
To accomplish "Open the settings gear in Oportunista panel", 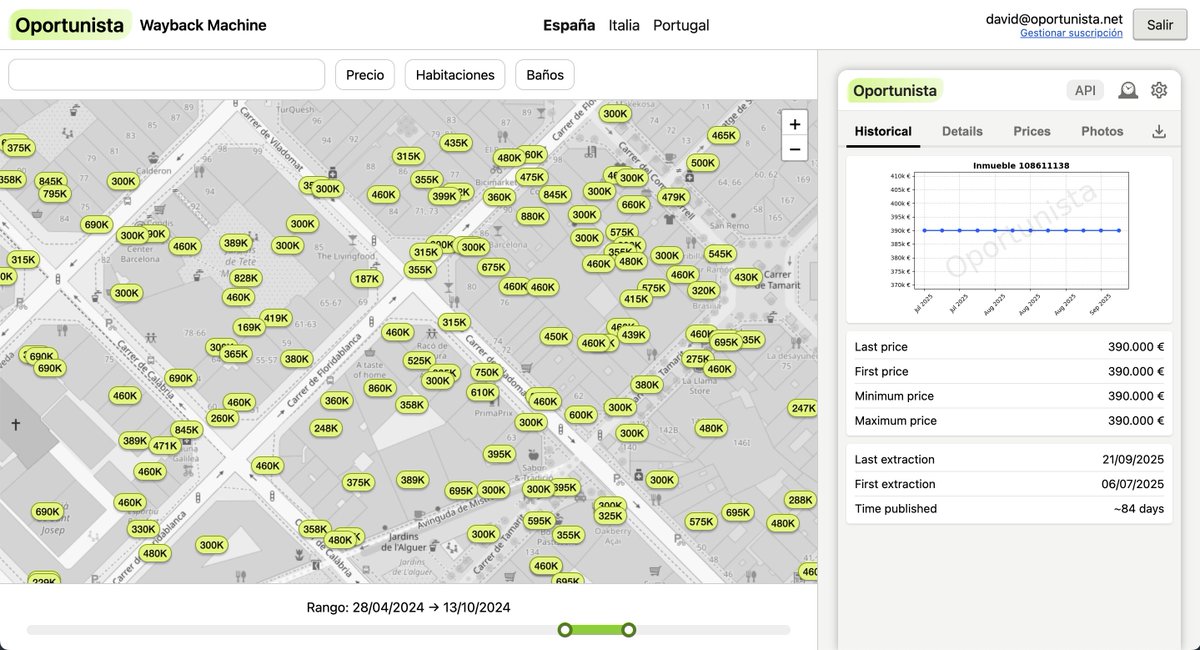I will (1159, 90).
